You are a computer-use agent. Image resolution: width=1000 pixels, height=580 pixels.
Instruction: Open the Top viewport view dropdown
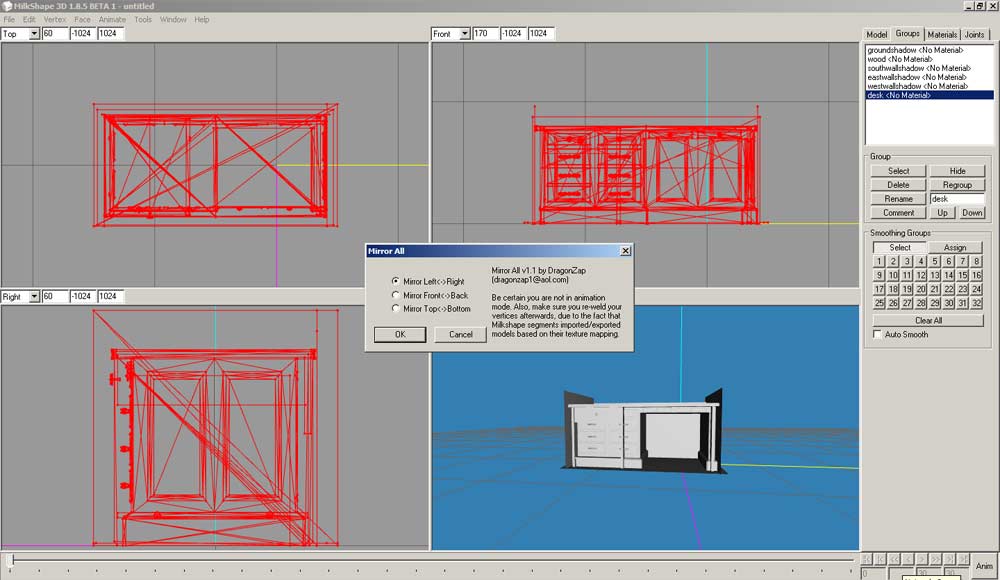click(34, 34)
